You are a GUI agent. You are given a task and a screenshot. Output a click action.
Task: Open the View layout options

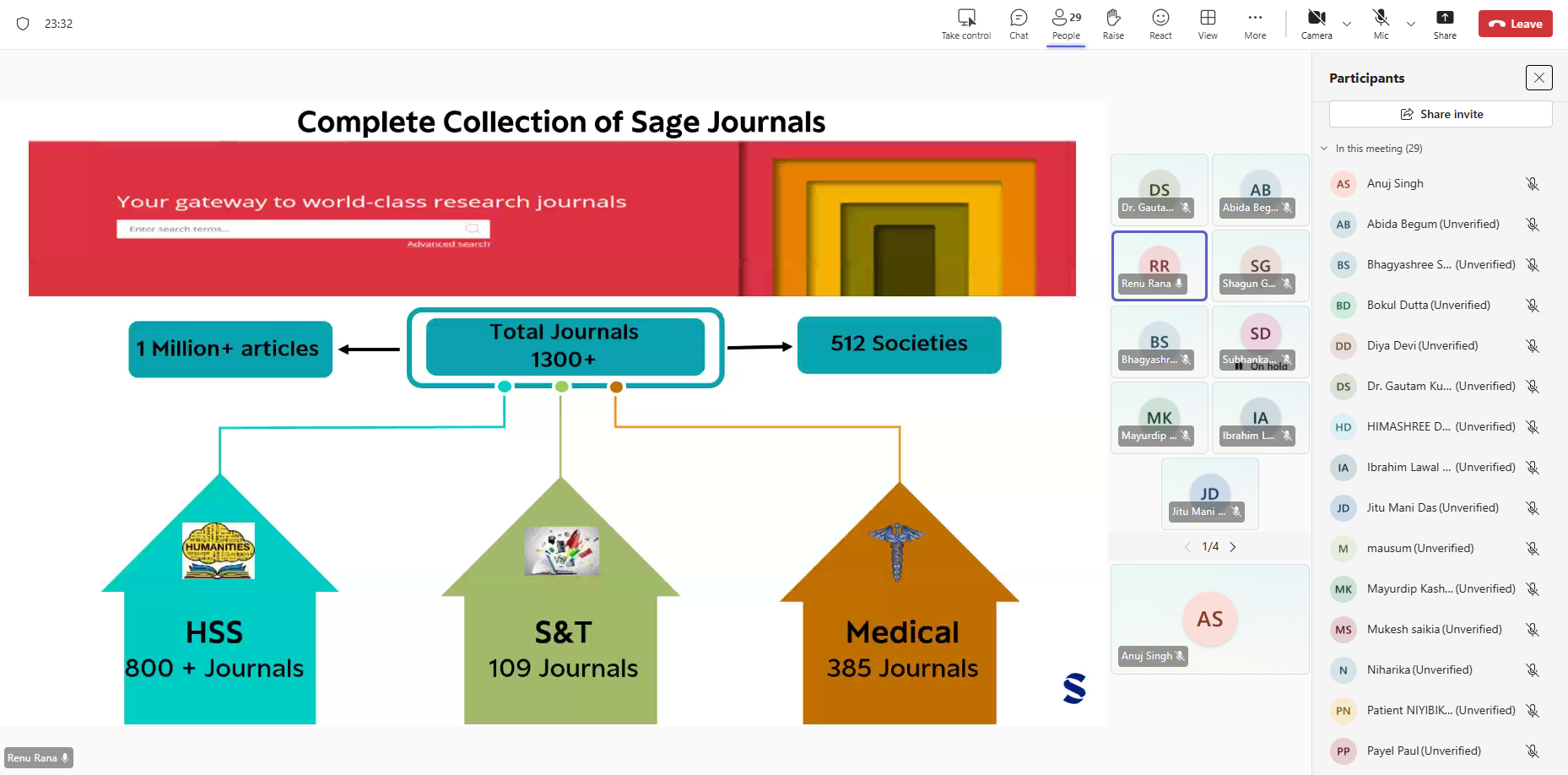click(x=1208, y=19)
